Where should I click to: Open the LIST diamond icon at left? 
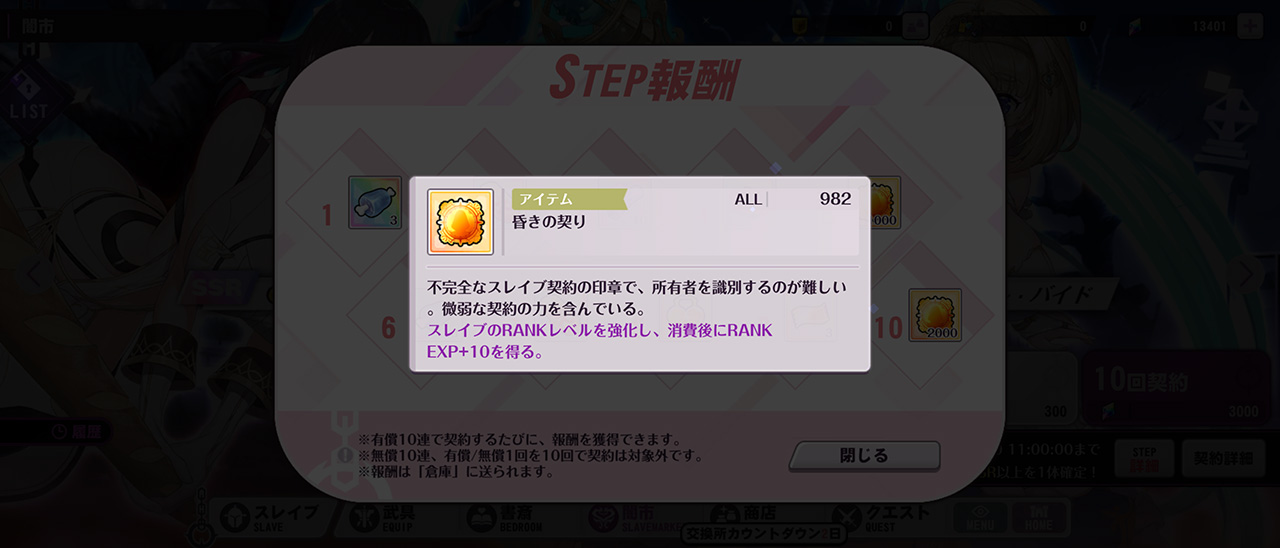pos(28,94)
